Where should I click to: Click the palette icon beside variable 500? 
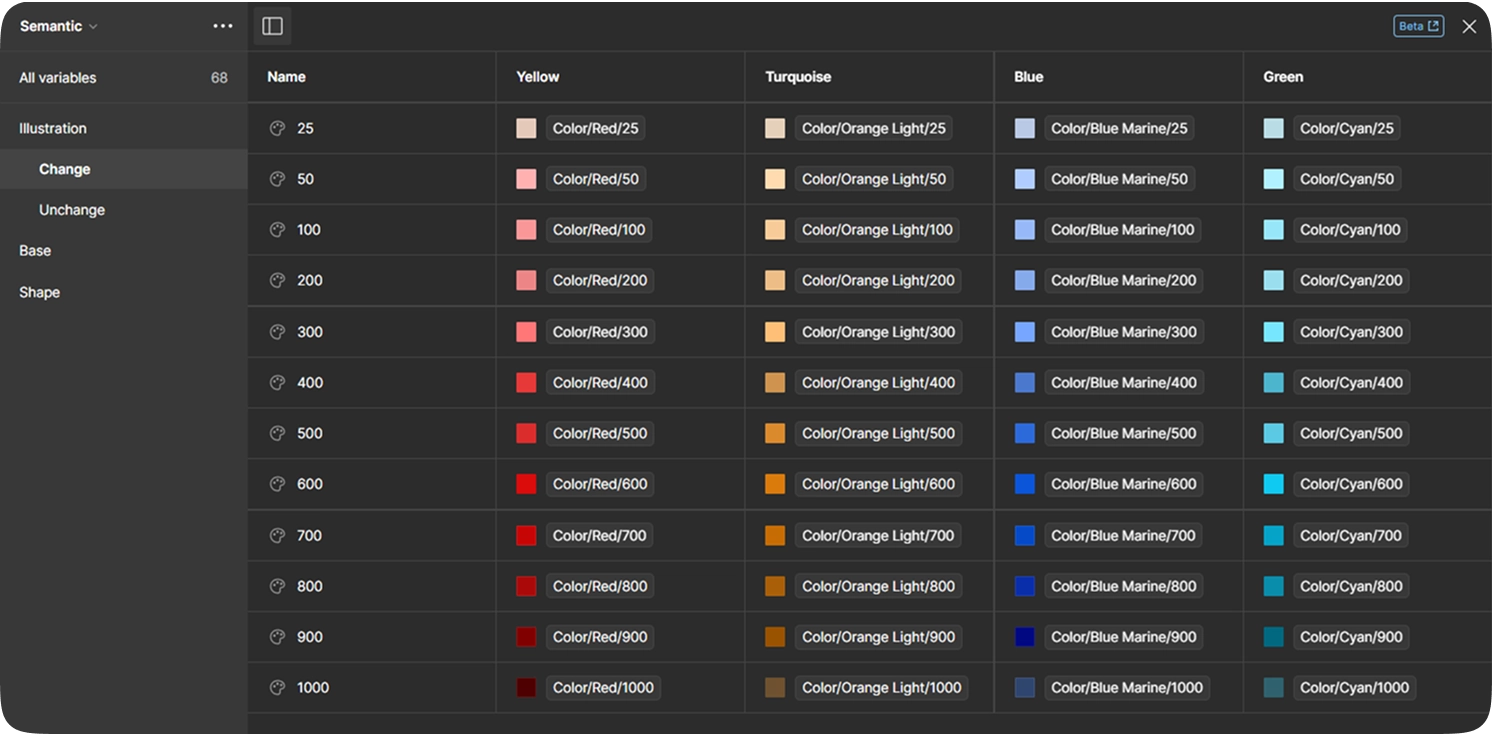point(277,433)
